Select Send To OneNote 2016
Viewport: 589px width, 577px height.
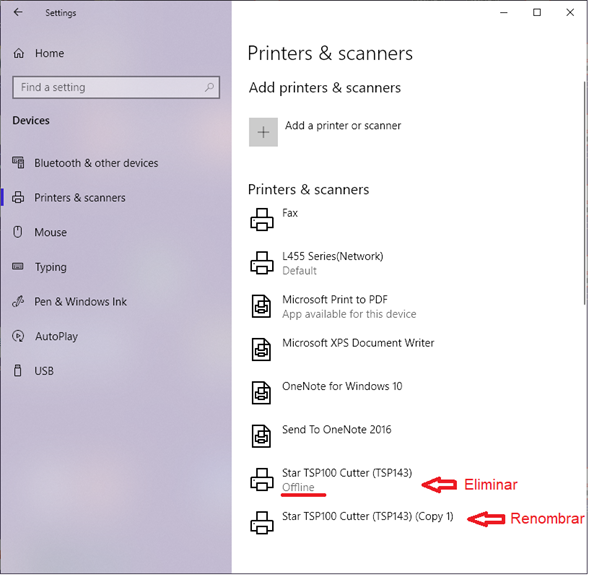pos(337,429)
